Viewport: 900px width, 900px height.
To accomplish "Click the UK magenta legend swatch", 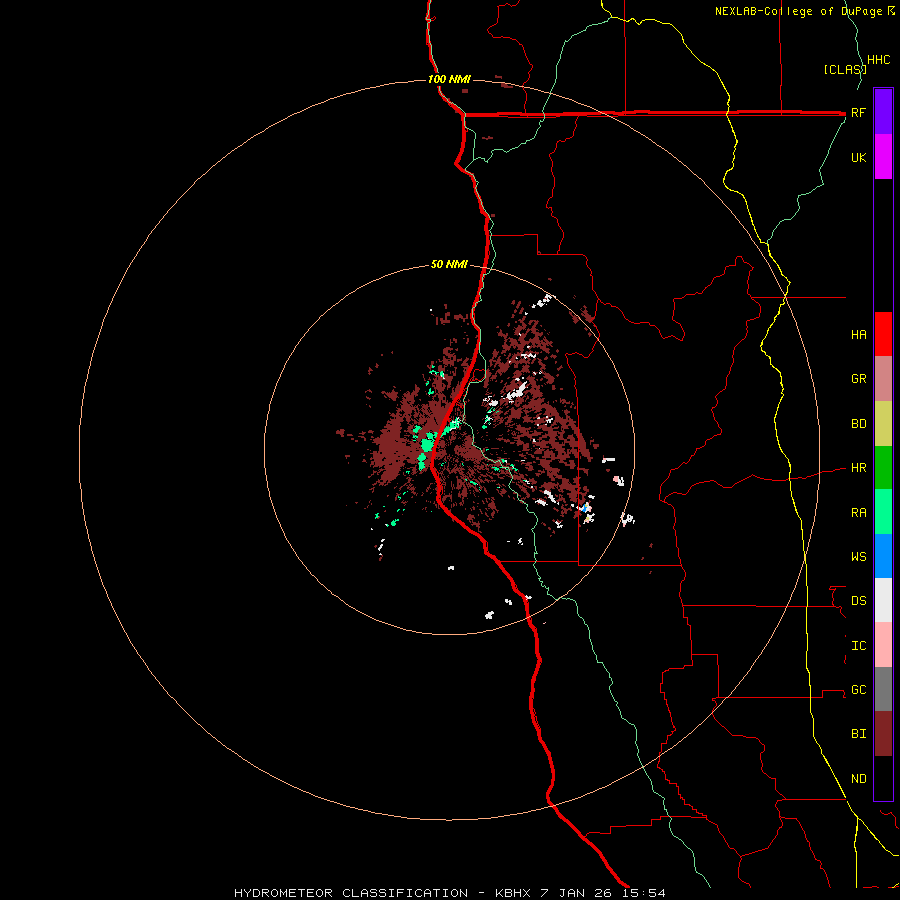I will click(883, 157).
